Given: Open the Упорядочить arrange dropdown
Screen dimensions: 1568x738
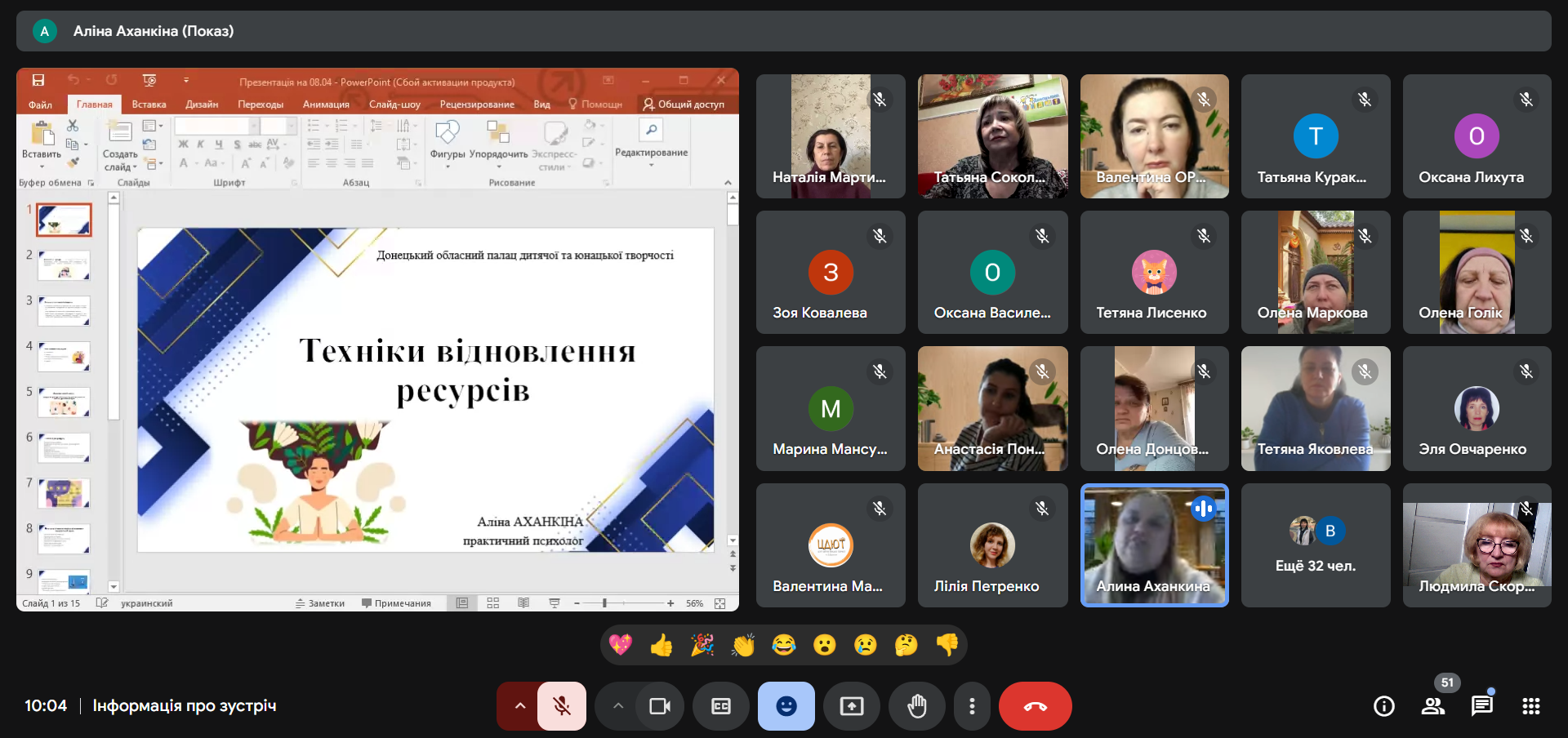Looking at the screenshot, I should pos(498,143).
